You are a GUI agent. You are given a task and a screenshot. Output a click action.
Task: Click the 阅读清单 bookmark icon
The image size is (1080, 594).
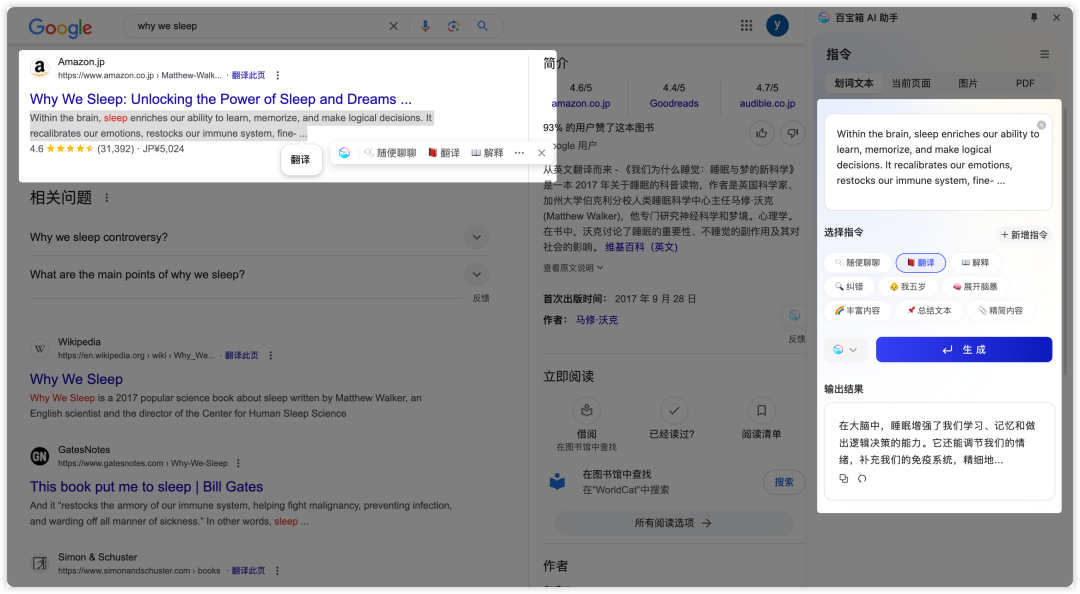(x=761, y=411)
